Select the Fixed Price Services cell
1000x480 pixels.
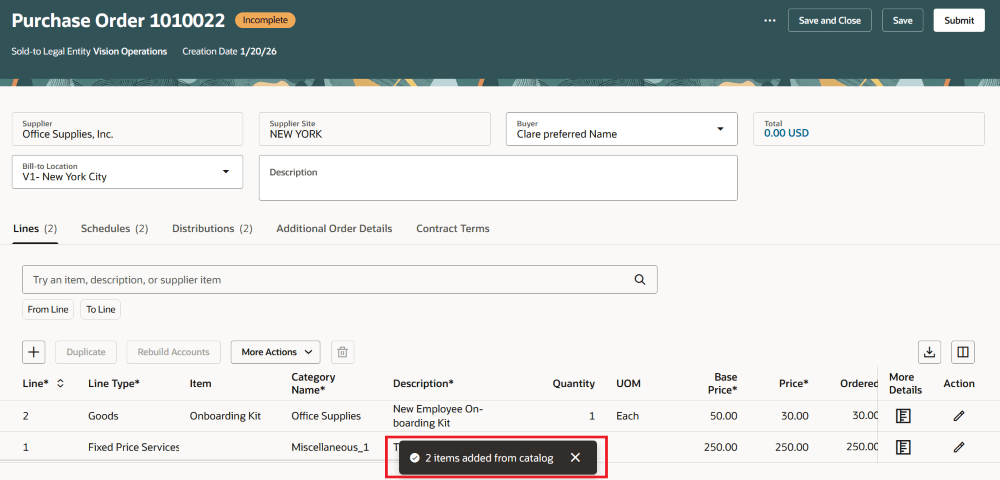tap(133, 447)
